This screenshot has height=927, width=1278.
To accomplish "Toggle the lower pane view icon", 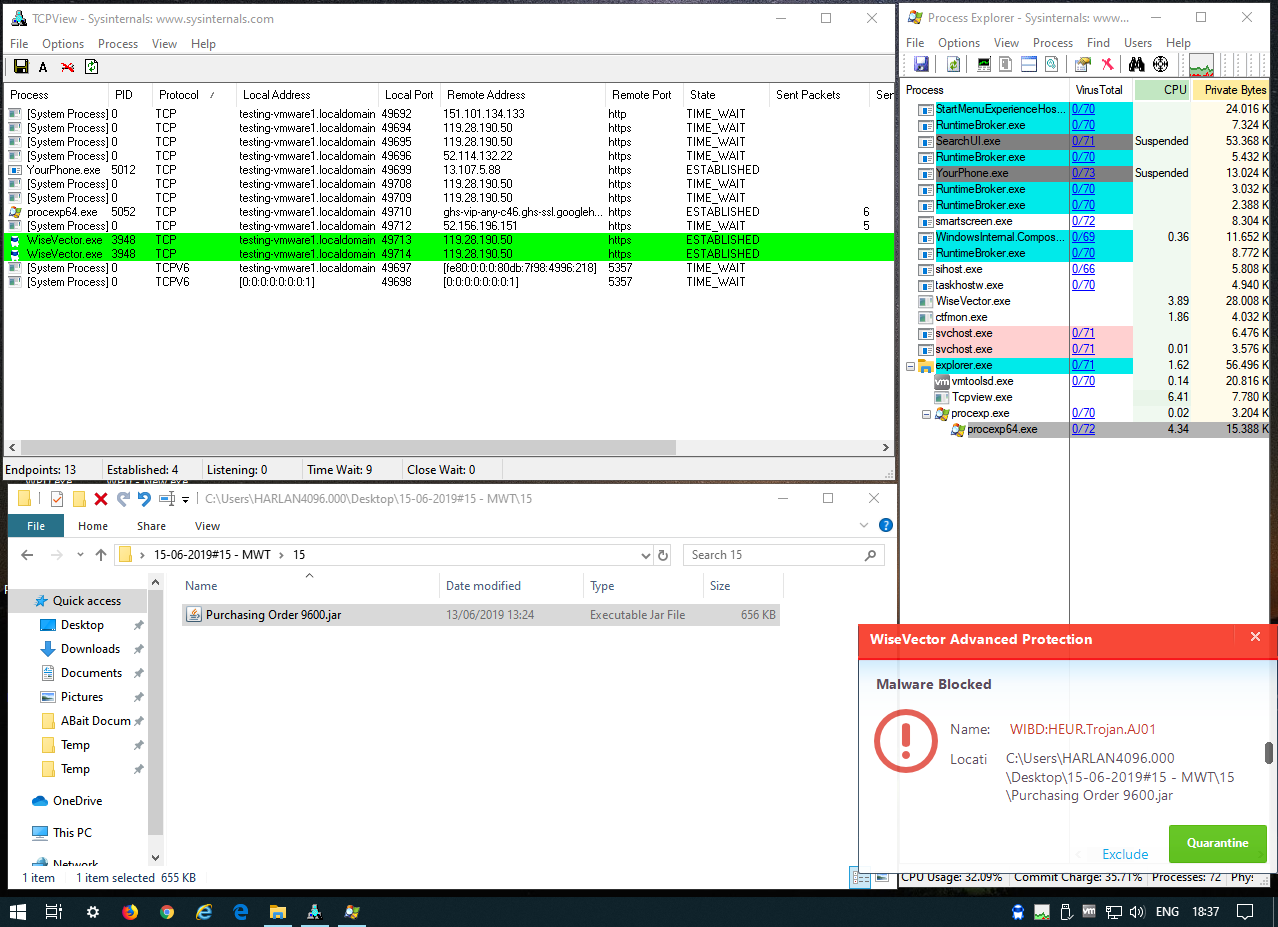I will click(1028, 65).
